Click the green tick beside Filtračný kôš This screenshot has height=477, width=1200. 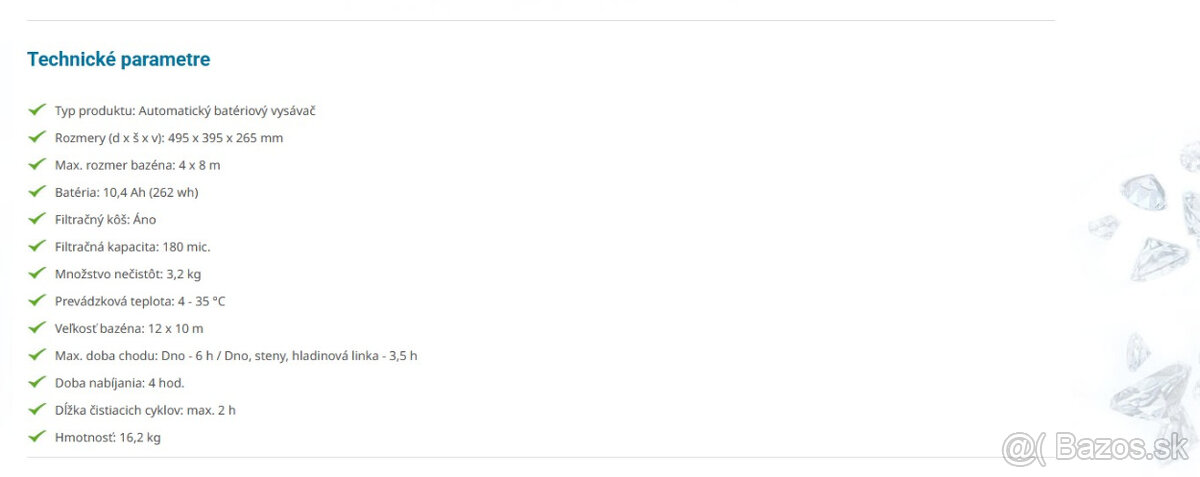[37, 219]
